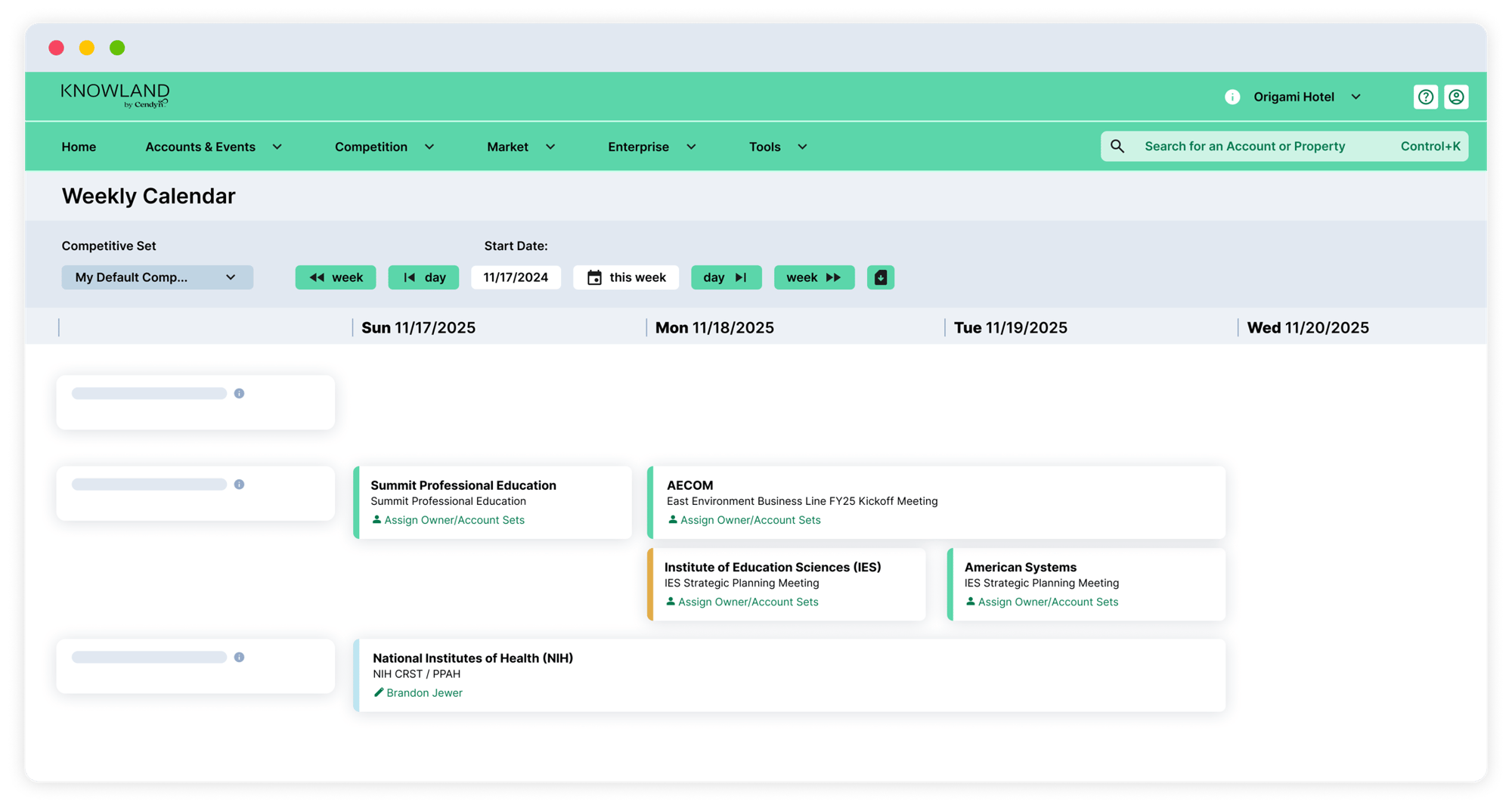Viewport: 1512px width, 808px height.
Task: Click person icon on Summit Professional Education card
Action: [376, 519]
